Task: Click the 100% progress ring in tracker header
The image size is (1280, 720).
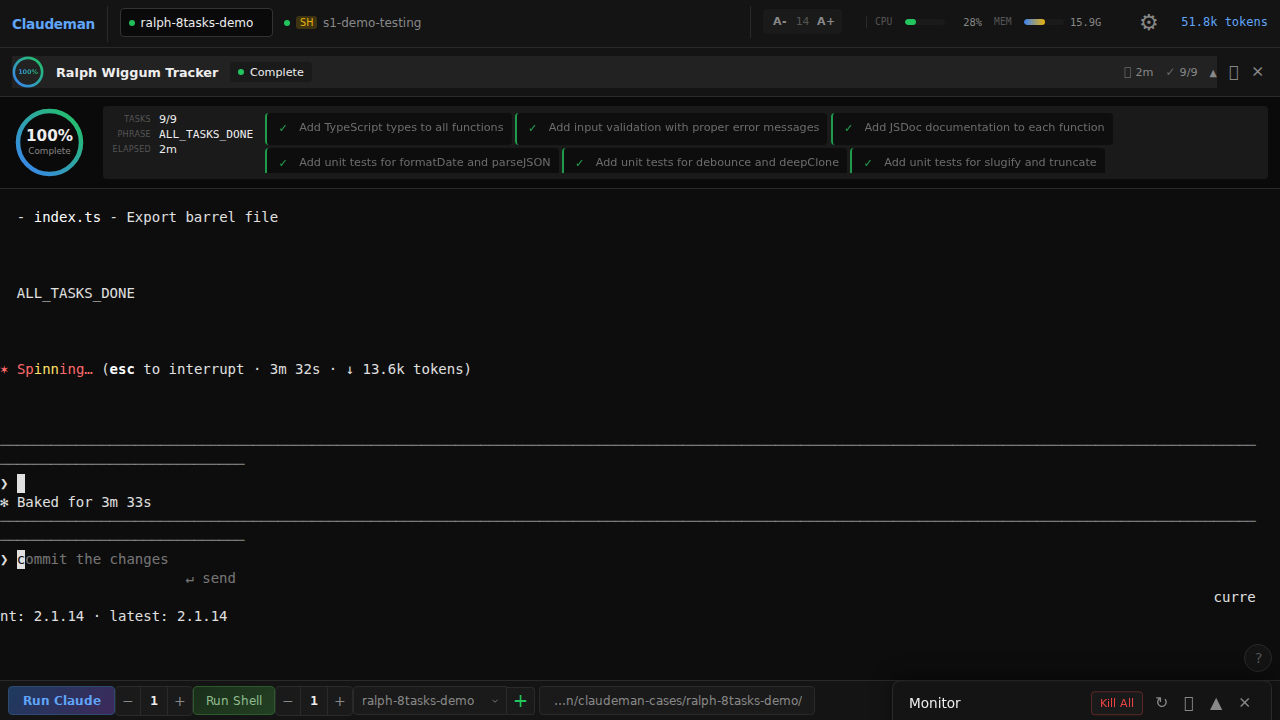Action: (28, 72)
